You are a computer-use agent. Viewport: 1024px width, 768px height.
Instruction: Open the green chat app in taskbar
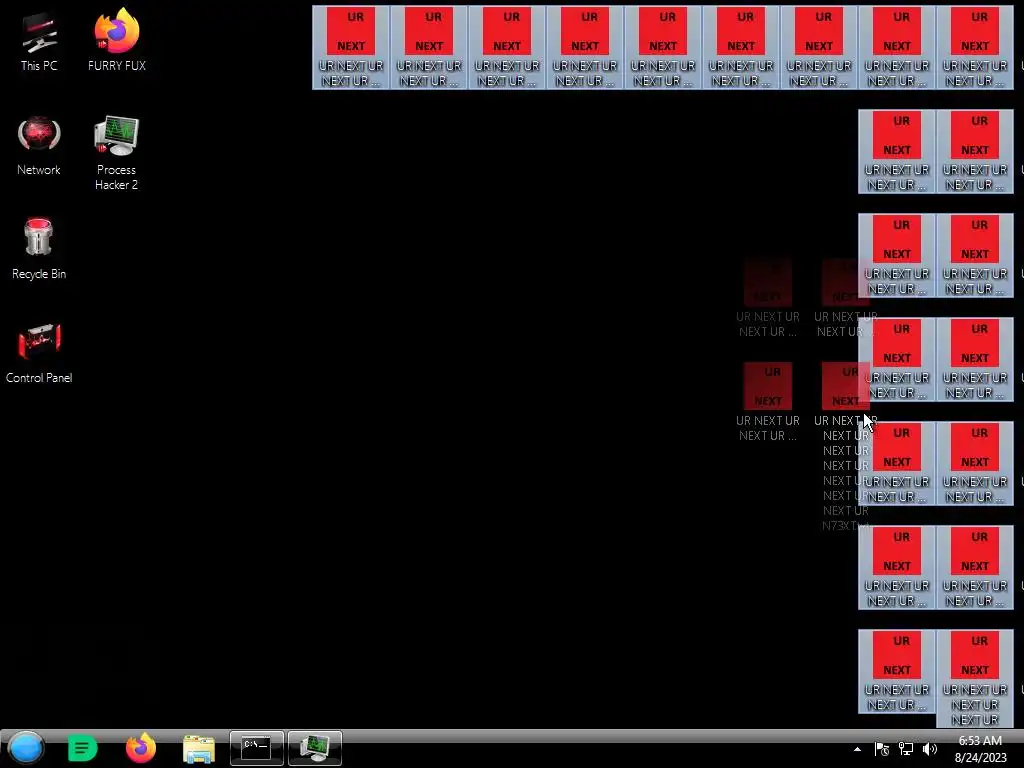(x=82, y=748)
